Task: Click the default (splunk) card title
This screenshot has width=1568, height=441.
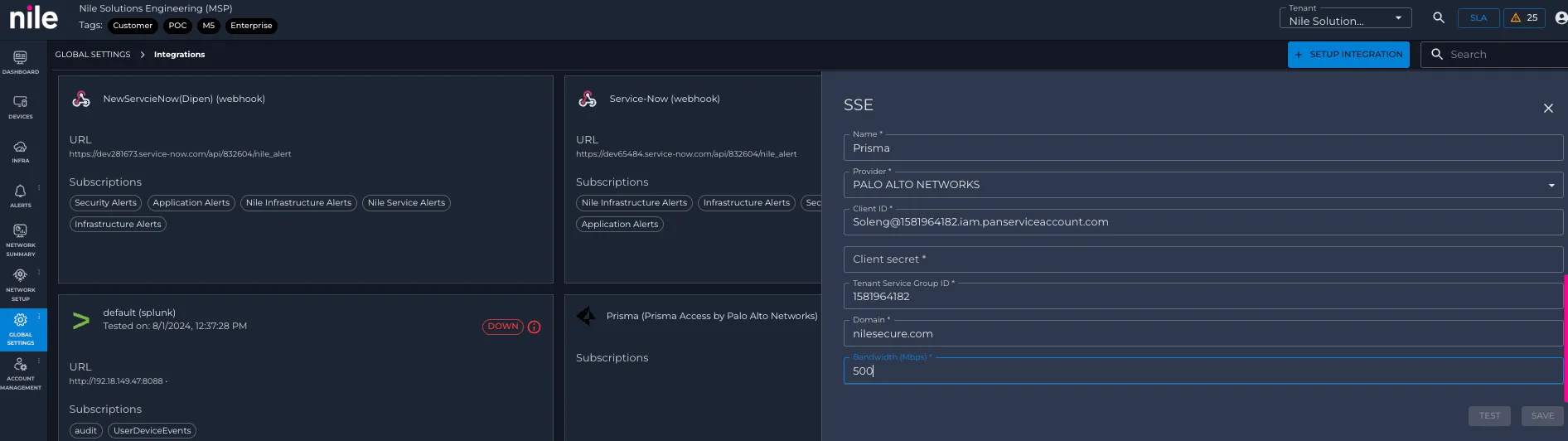Action: point(139,313)
